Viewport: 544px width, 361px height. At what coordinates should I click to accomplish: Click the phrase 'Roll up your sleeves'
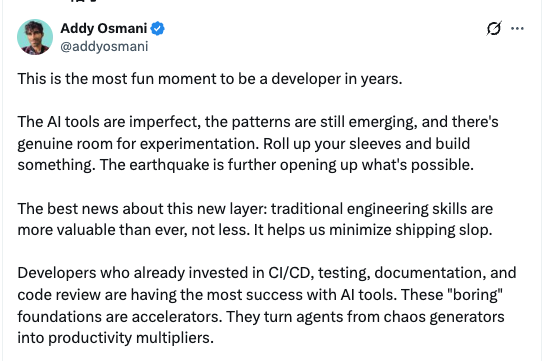pos(332,144)
